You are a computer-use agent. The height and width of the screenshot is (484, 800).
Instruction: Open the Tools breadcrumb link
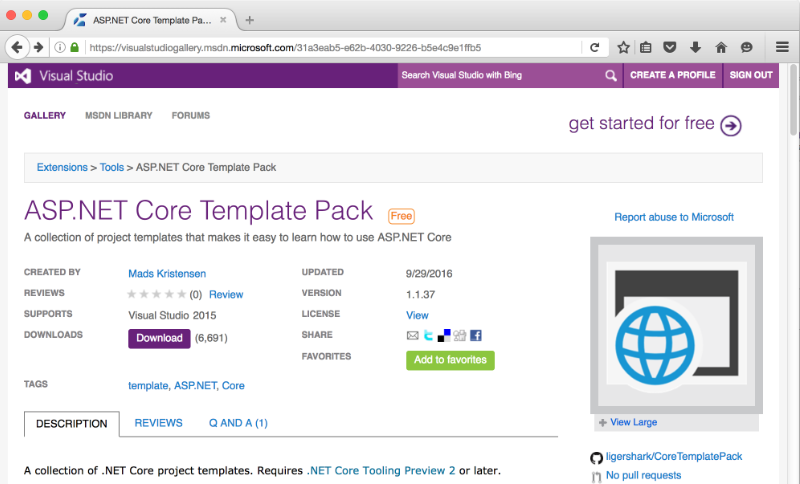112,167
